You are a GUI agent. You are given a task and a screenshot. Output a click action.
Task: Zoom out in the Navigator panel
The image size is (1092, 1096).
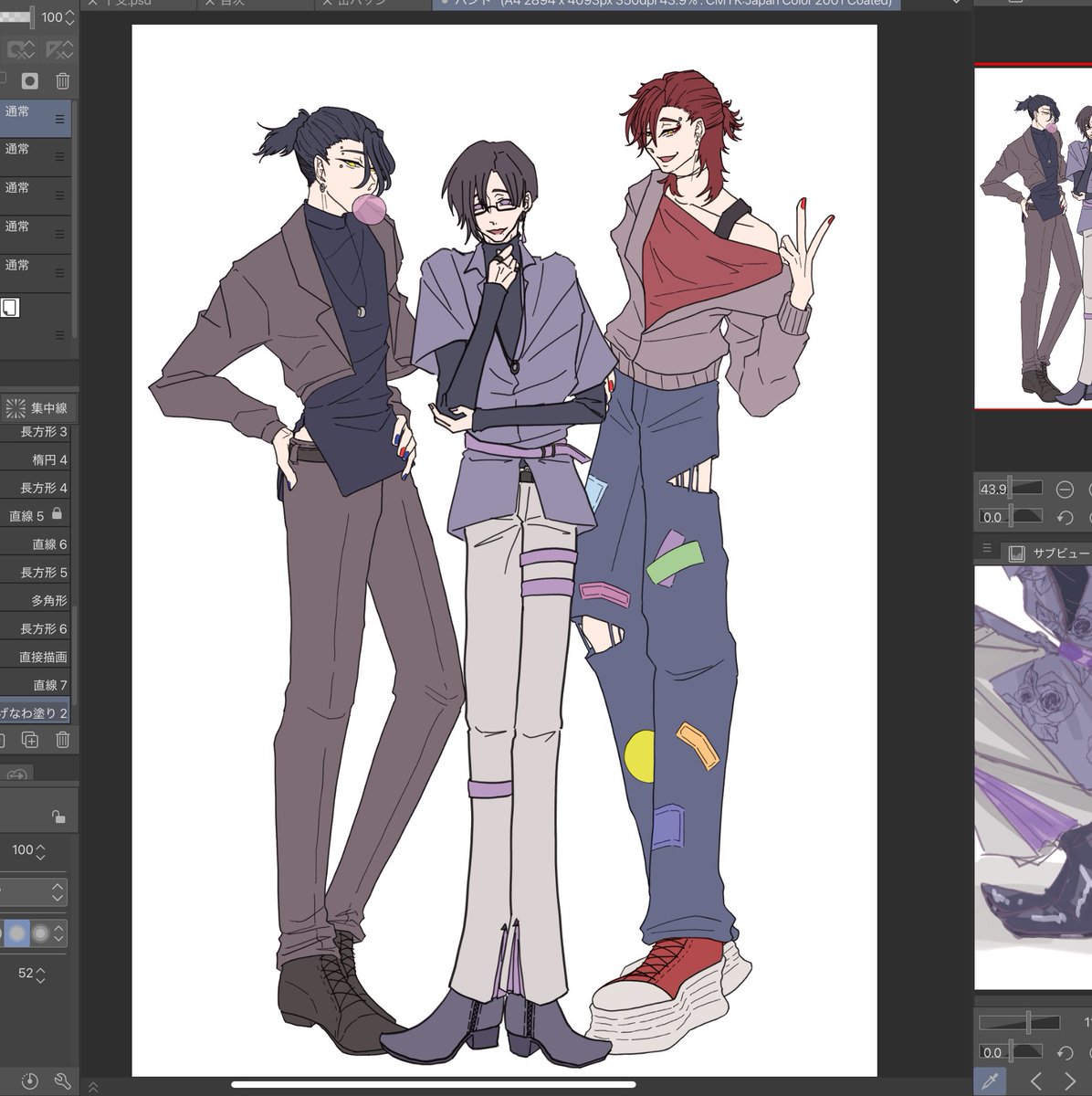tap(1064, 489)
